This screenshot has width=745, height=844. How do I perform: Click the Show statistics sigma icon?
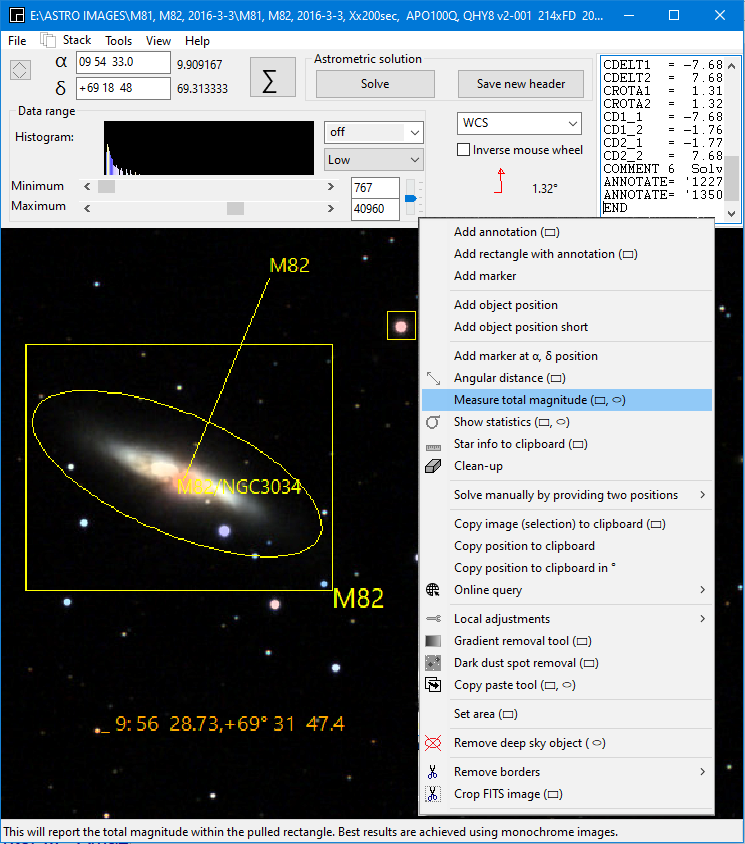(x=433, y=422)
